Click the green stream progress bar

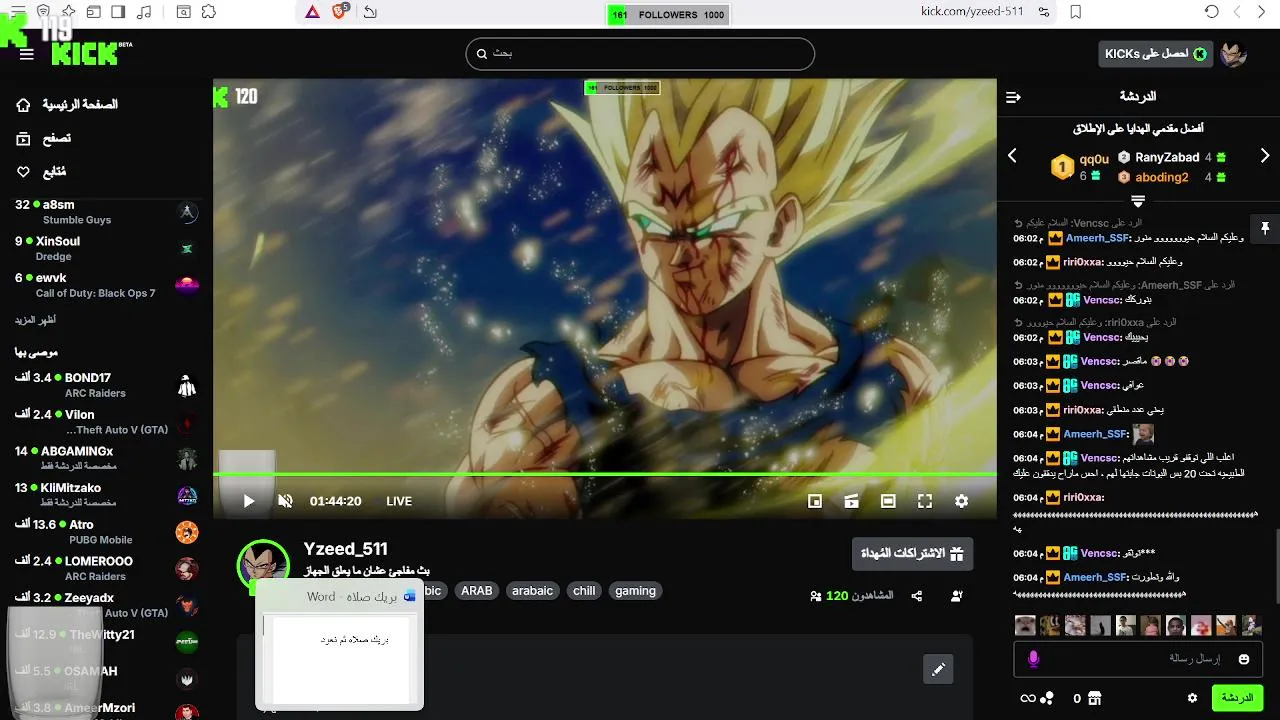pyautogui.click(x=605, y=474)
